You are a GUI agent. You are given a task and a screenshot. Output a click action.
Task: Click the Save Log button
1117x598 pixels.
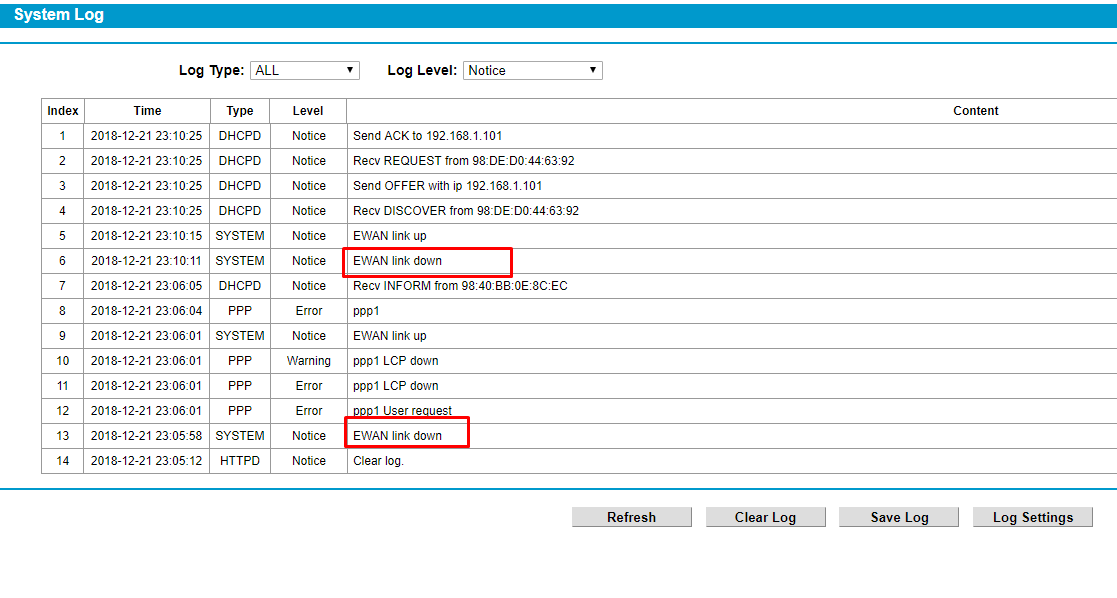pos(899,517)
